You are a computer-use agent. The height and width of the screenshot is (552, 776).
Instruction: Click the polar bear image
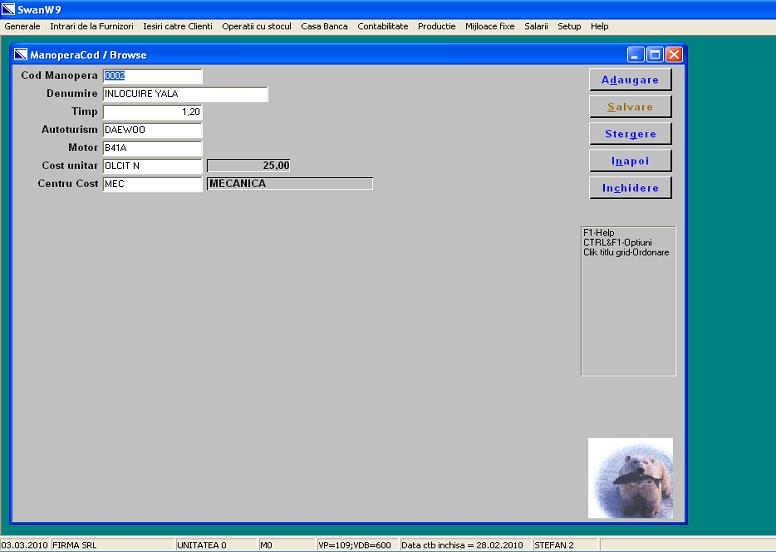(630, 478)
